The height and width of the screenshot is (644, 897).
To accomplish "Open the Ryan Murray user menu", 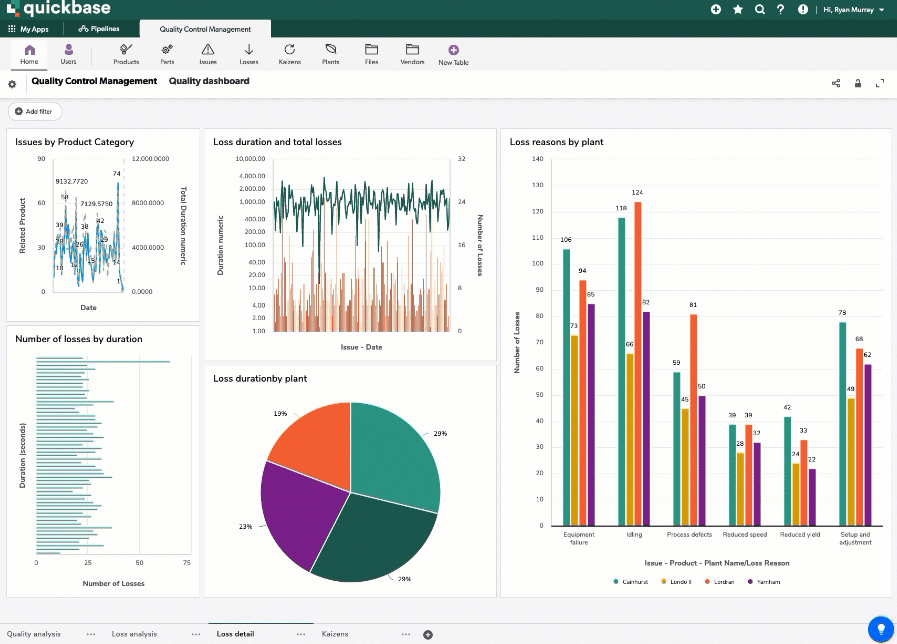I will tap(854, 10).
